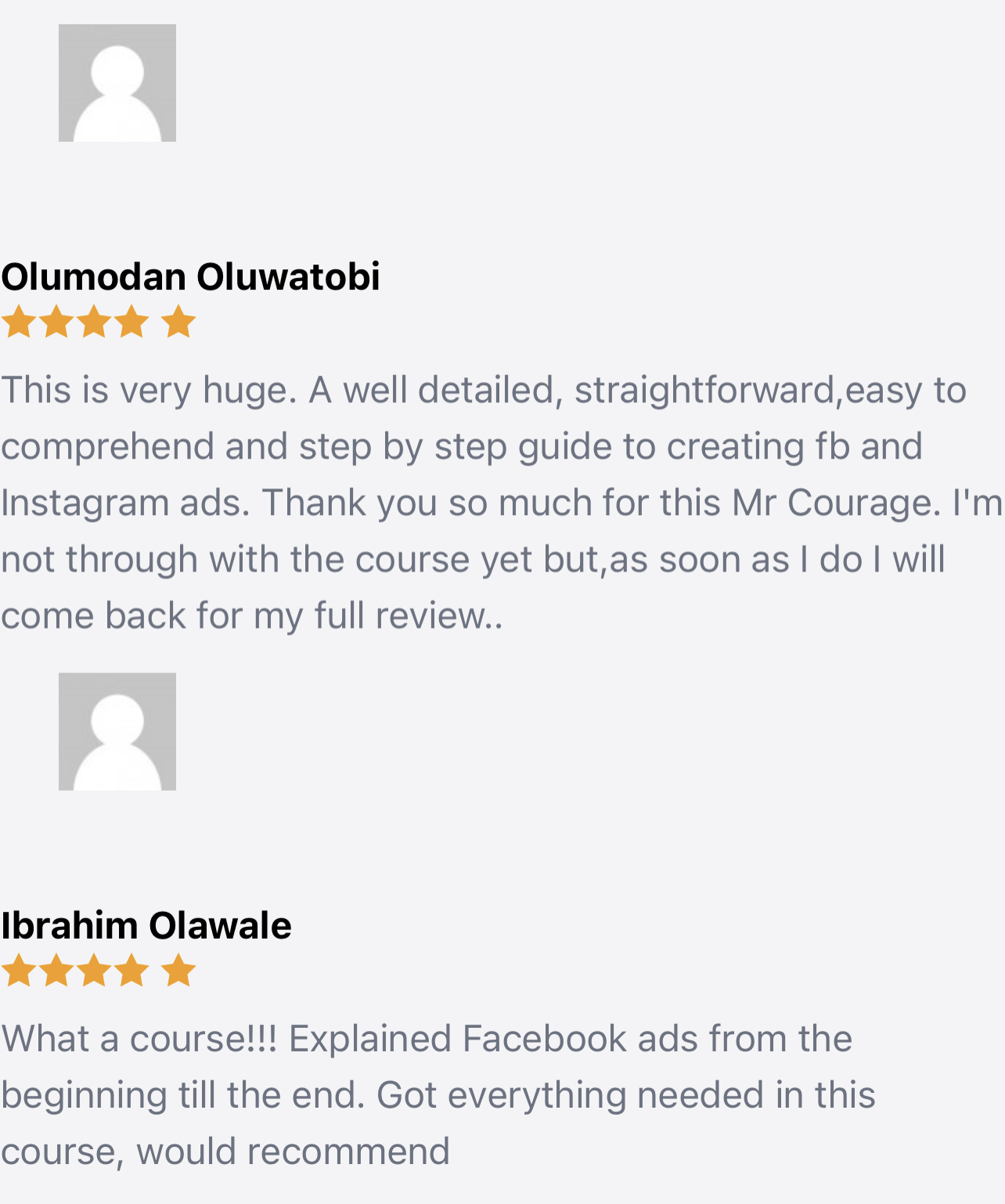Click Ibrahim Olawale's profile avatar
Screen dimensions: 1005x1204
pyautogui.click(x=117, y=731)
